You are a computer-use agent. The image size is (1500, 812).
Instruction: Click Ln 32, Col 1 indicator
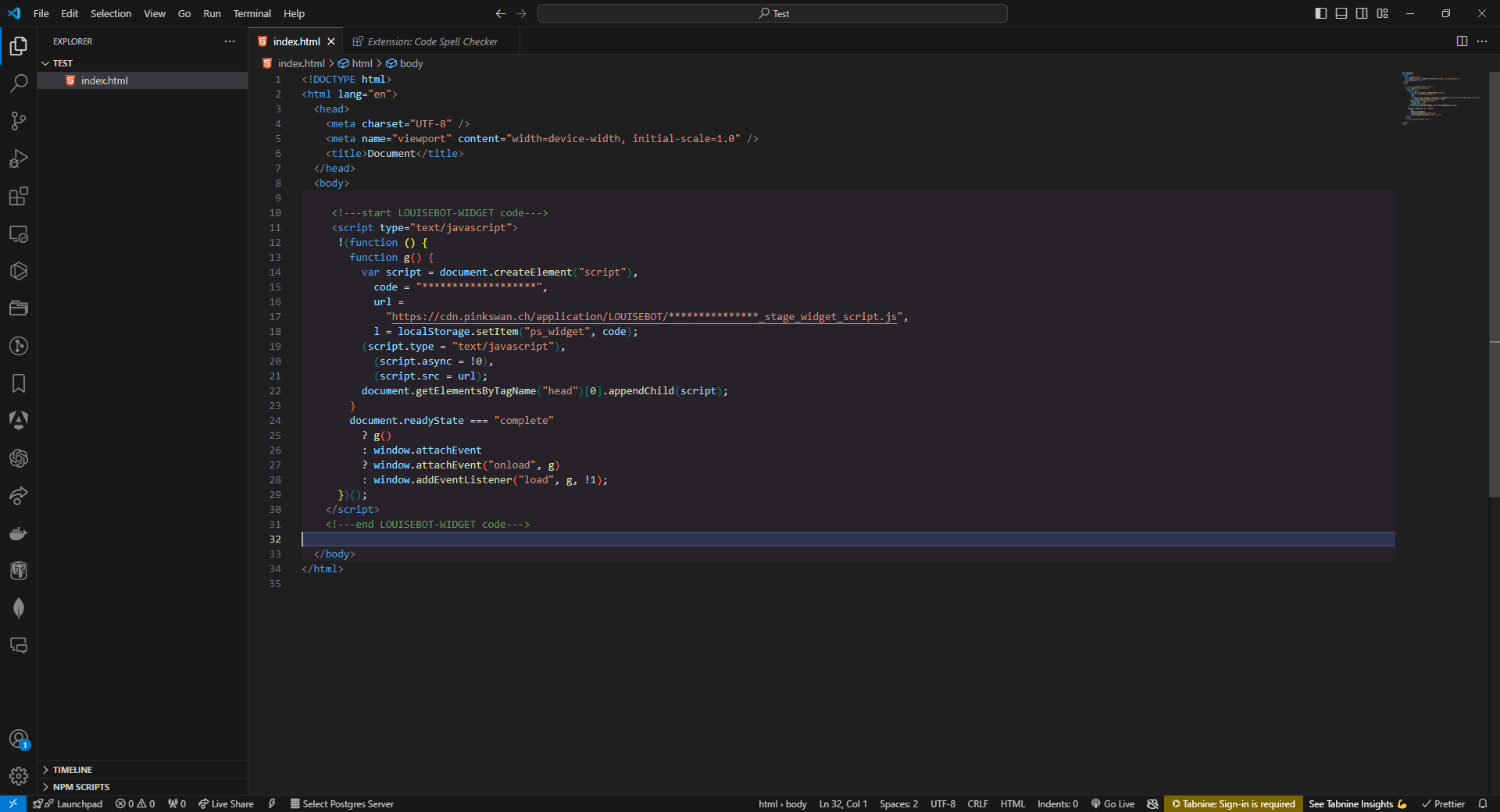[843, 803]
